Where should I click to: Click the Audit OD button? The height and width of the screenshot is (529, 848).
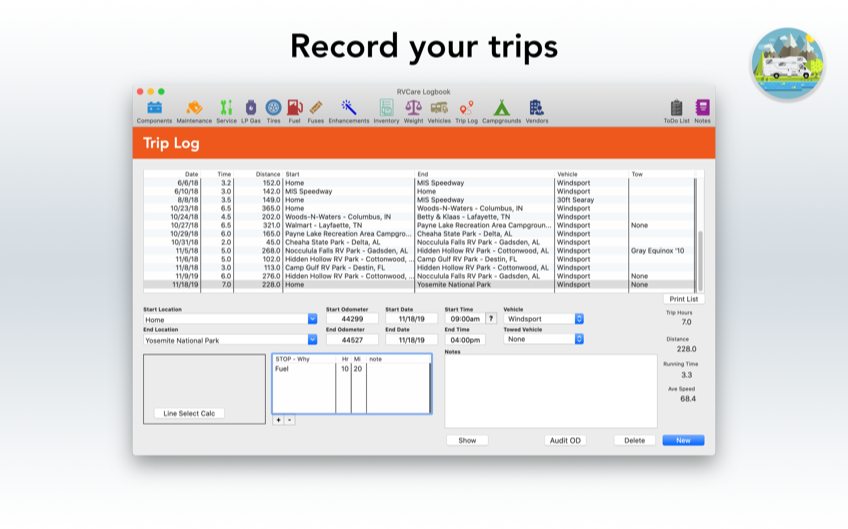point(565,440)
